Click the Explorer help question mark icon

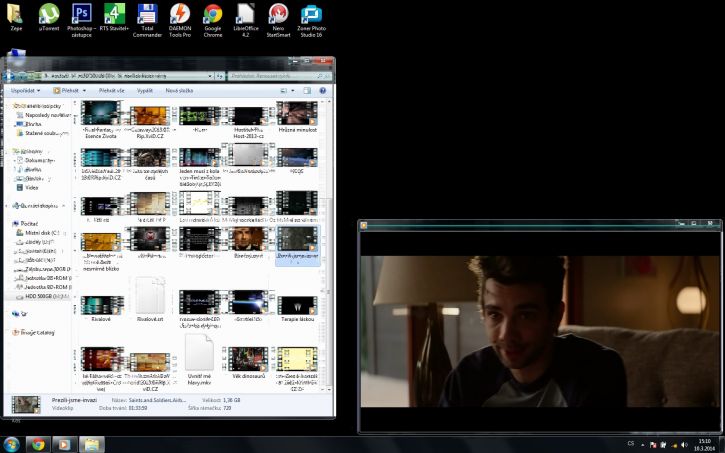pos(323,91)
